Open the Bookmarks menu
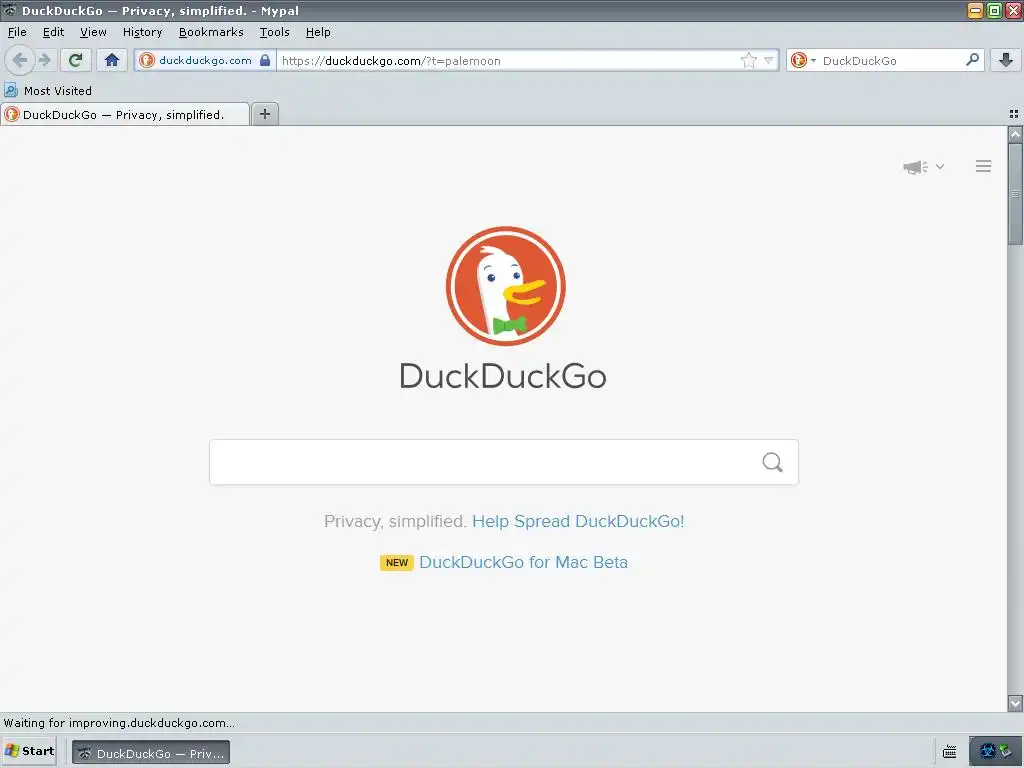The height and width of the screenshot is (768, 1024). 211,32
